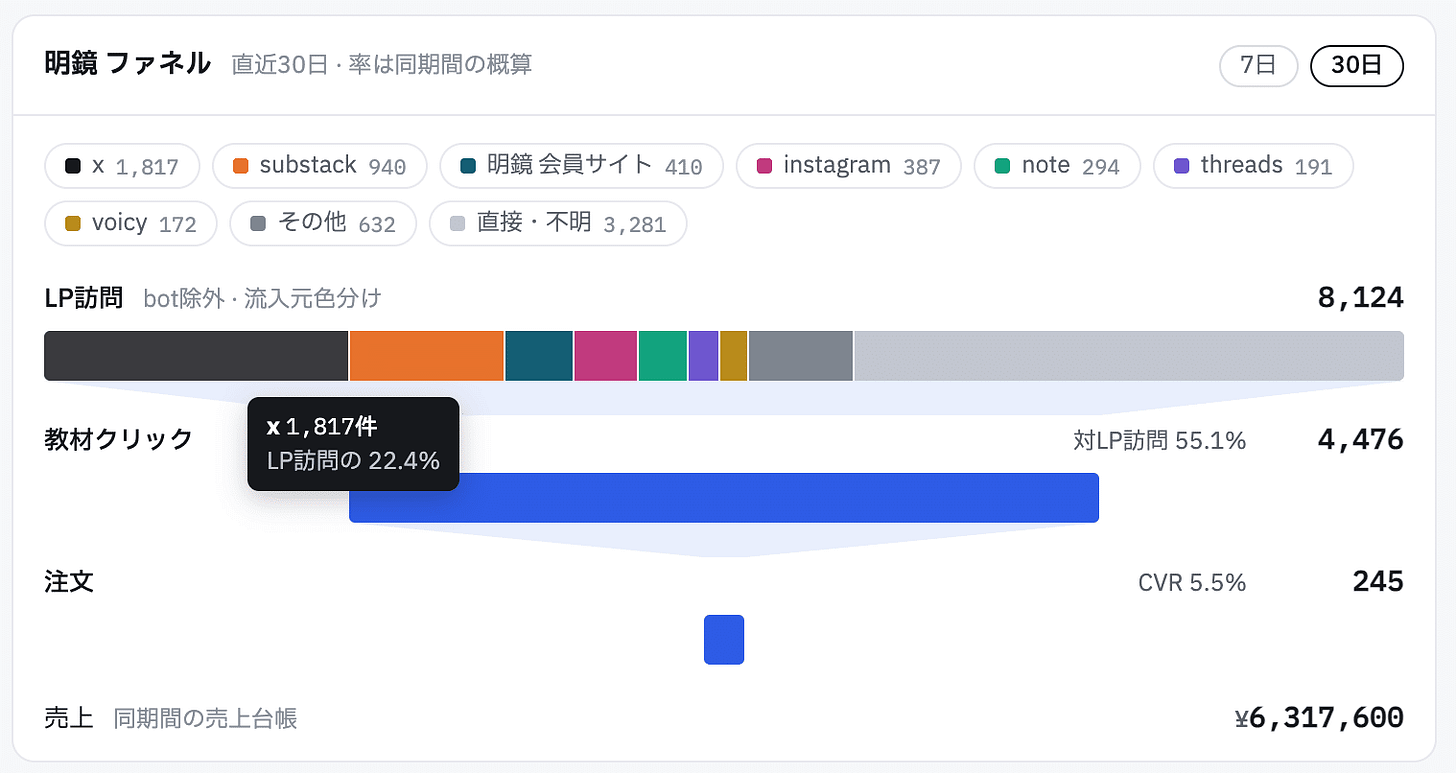Click the light gray 直接・不明 bar segment
The image size is (1456, 773).
[1129, 356]
